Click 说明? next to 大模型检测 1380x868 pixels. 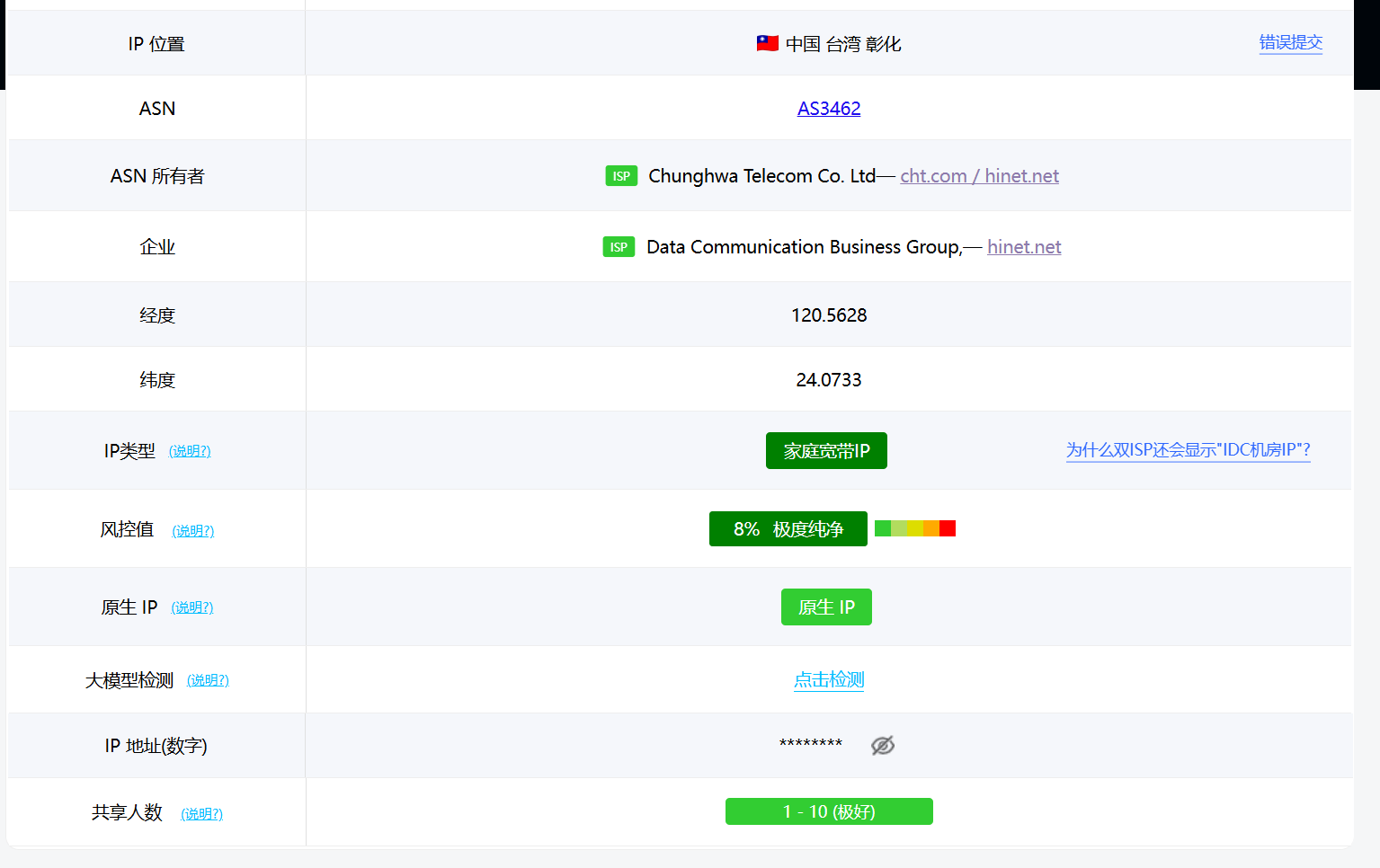click(x=208, y=680)
